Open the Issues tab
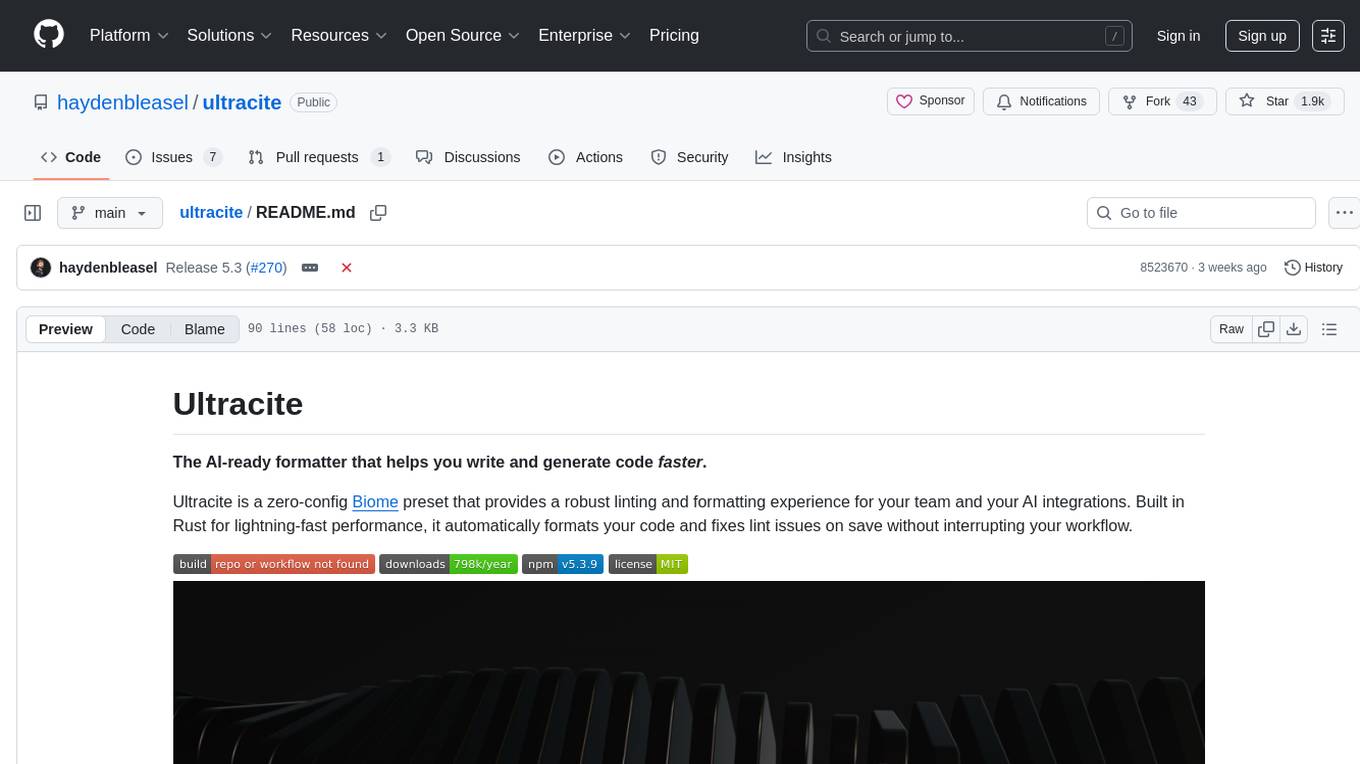Image resolution: width=1360 pixels, height=764 pixels. coord(173,157)
